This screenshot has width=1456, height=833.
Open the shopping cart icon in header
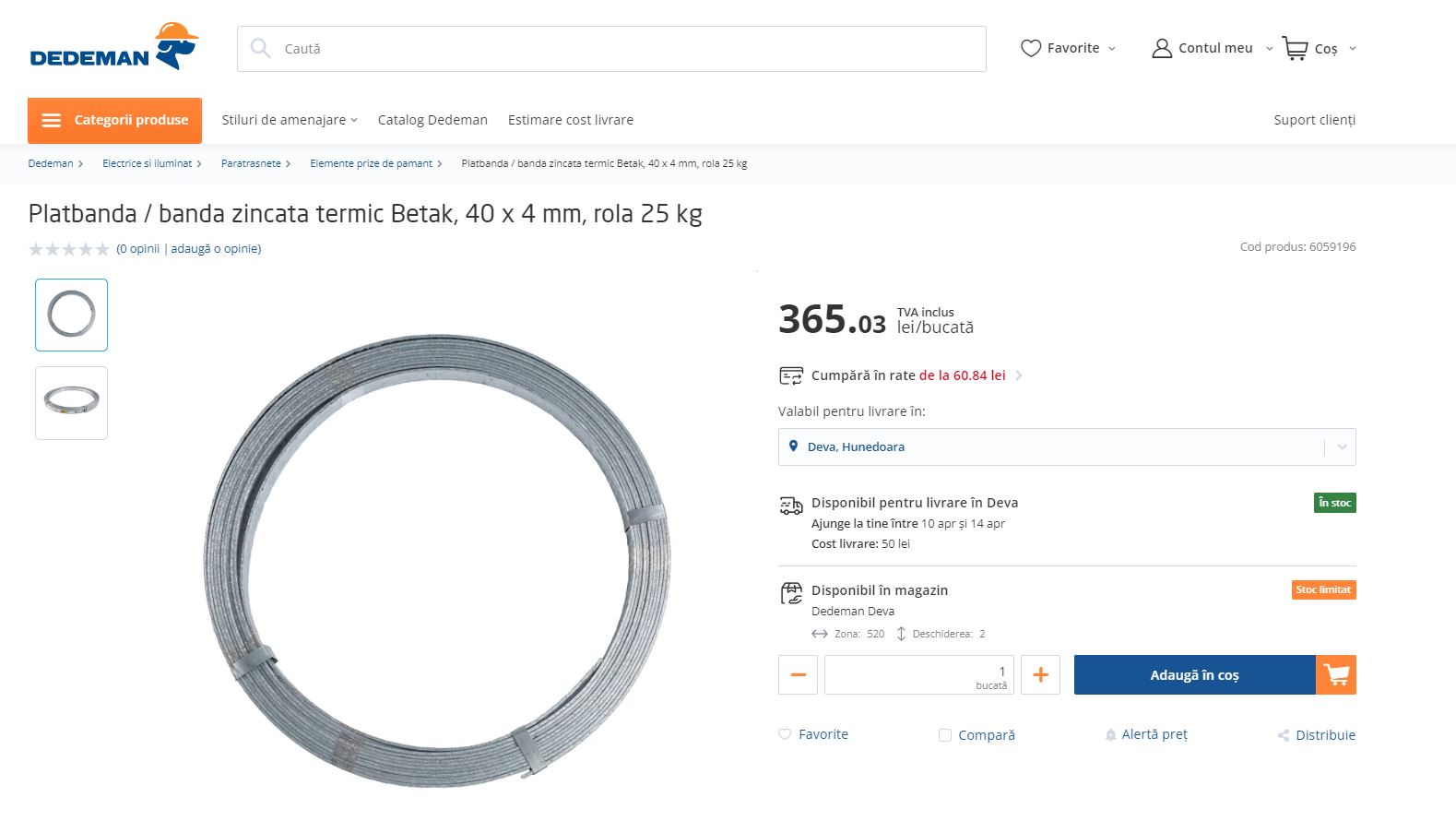coord(1295,48)
